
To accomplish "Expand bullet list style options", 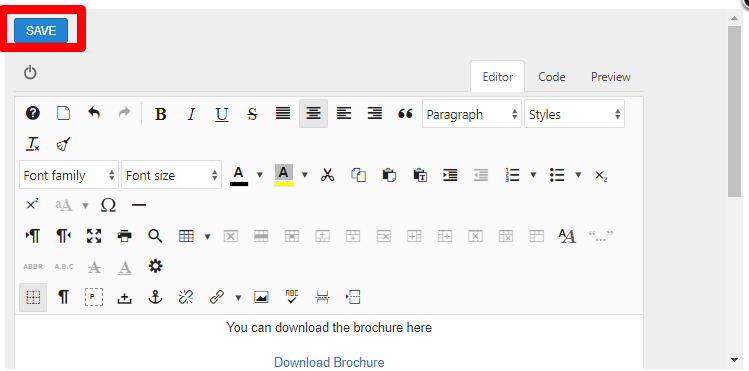I will click(578, 175).
